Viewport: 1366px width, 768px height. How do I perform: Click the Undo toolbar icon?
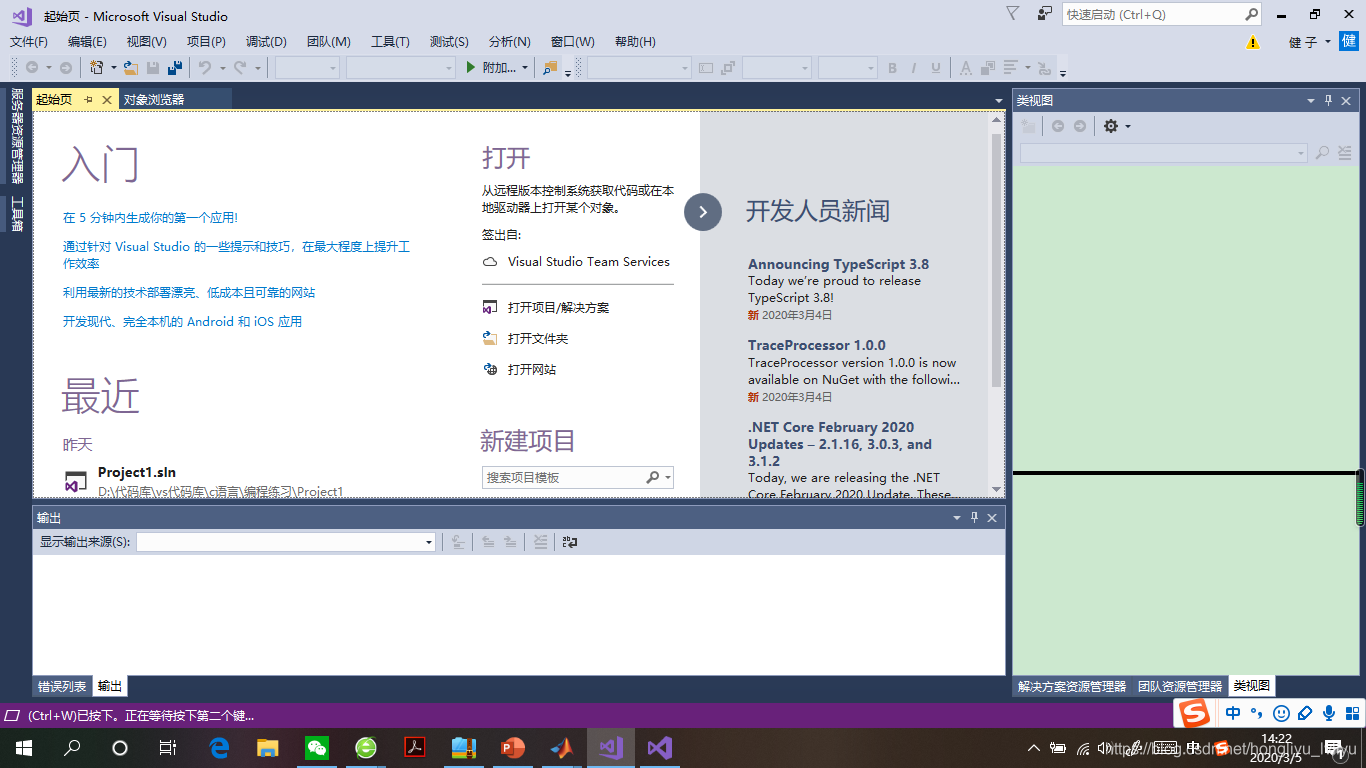(x=204, y=68)
